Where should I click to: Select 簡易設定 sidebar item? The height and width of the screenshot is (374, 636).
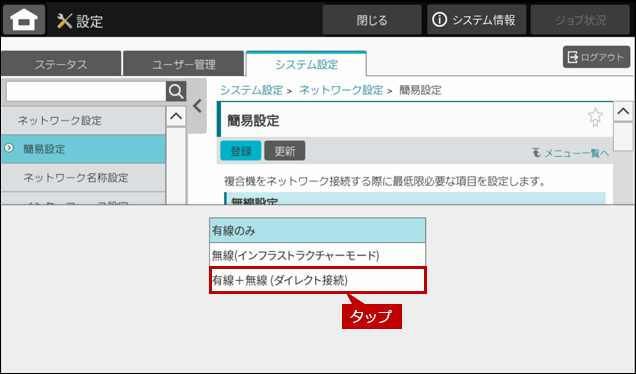(83, 149)
